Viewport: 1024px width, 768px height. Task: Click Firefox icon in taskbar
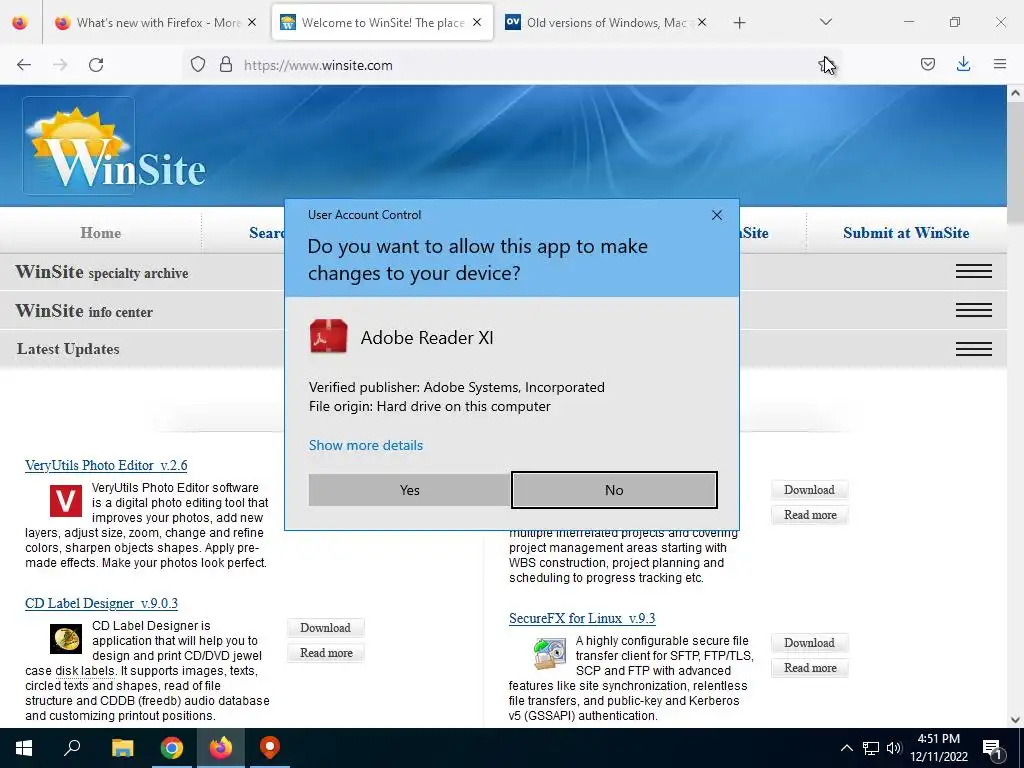point(221,748)
